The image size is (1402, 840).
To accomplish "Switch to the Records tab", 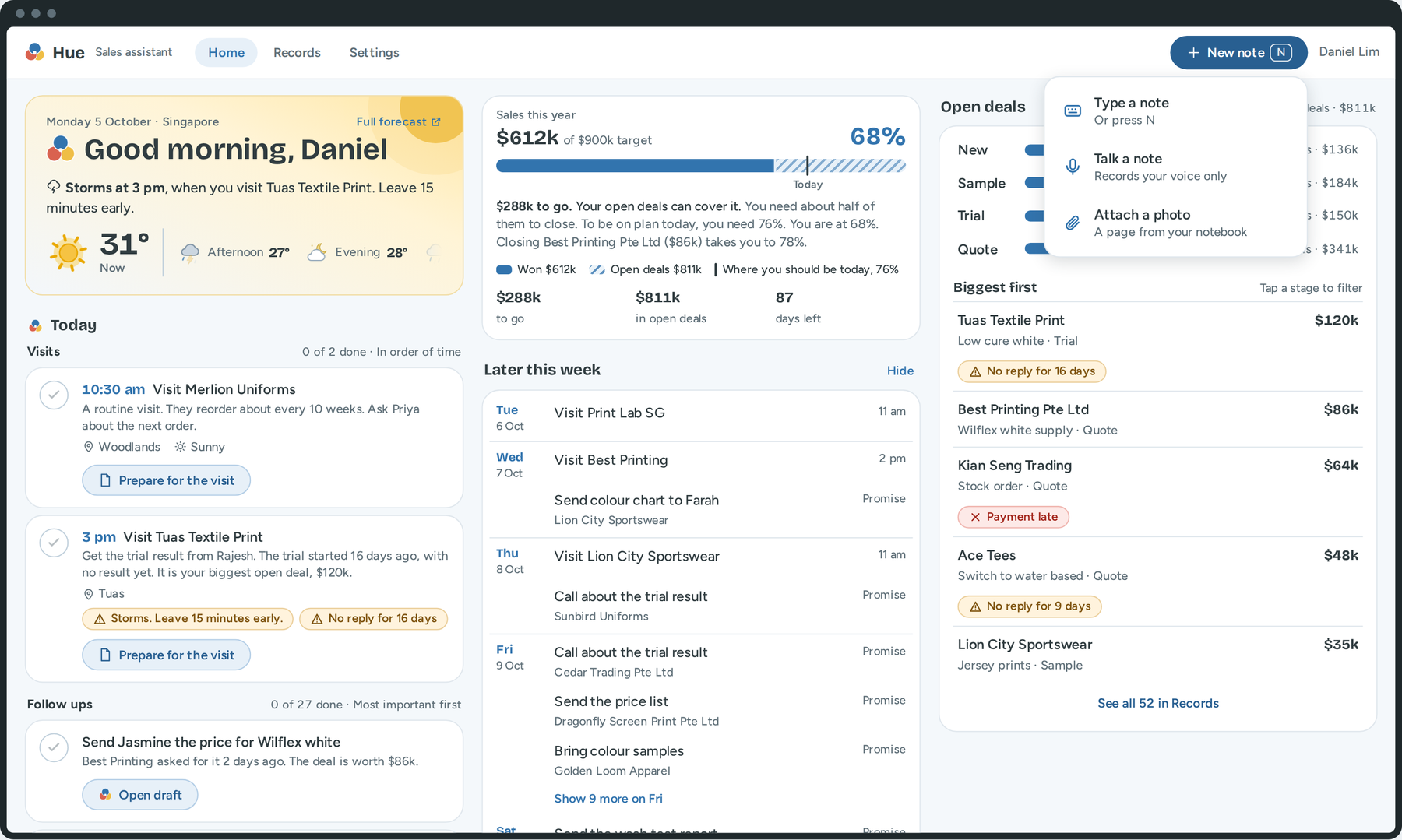I will (297, 52).
